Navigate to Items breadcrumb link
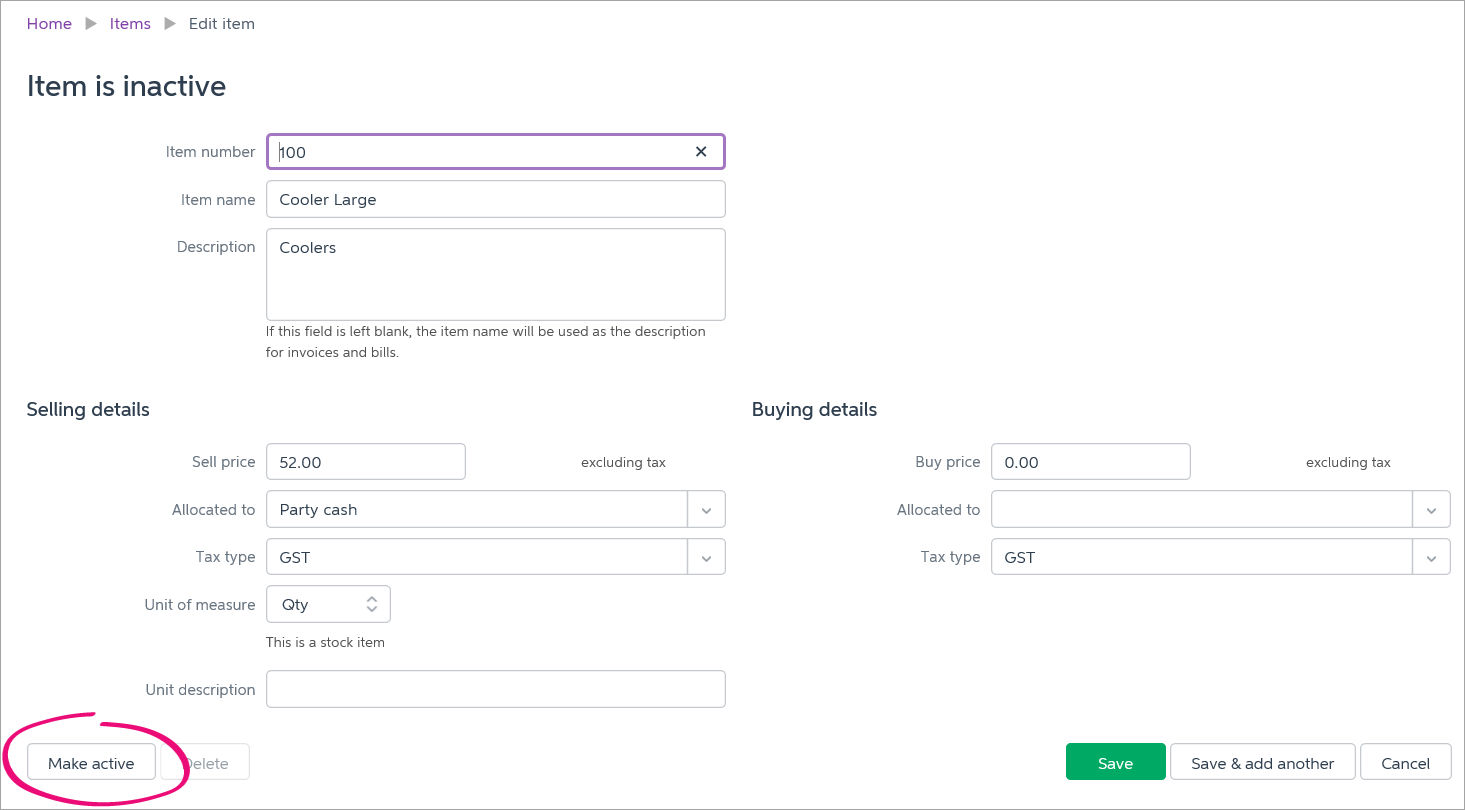The image size is (1465, 810). click(130, 24)
